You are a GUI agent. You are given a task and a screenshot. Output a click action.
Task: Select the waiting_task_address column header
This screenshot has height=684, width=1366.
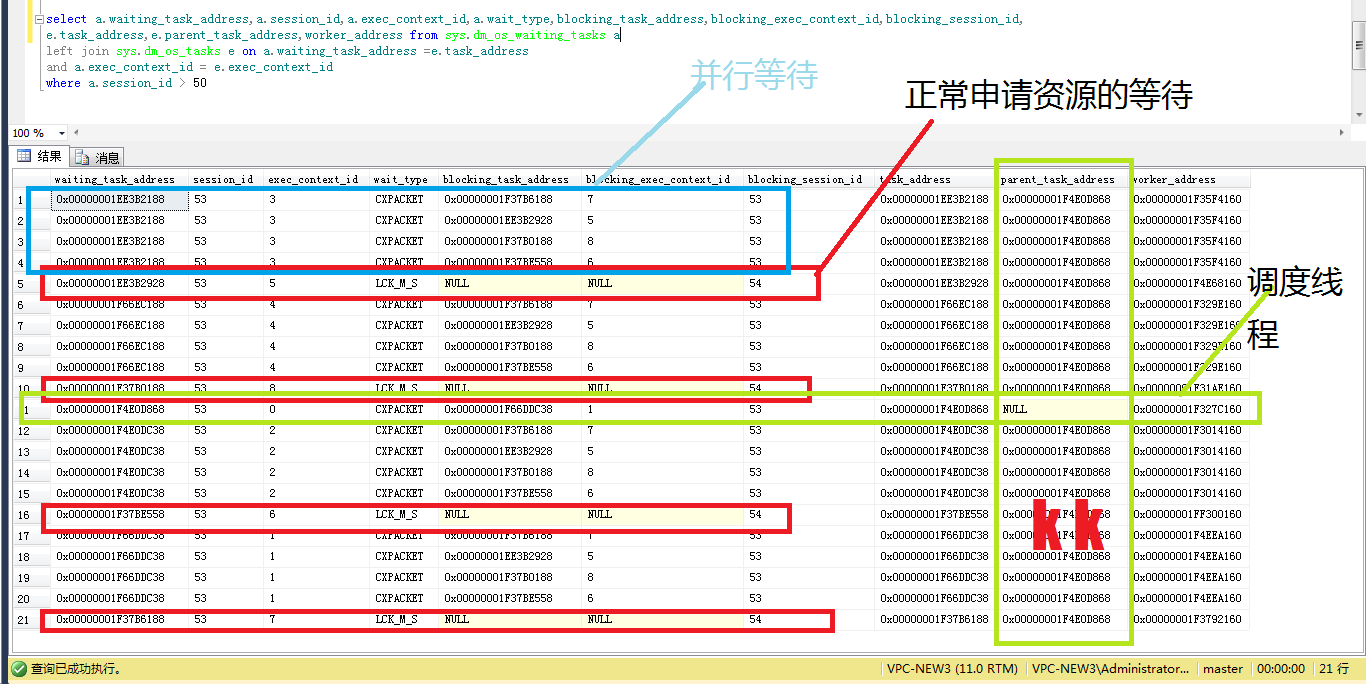(115, 180)
